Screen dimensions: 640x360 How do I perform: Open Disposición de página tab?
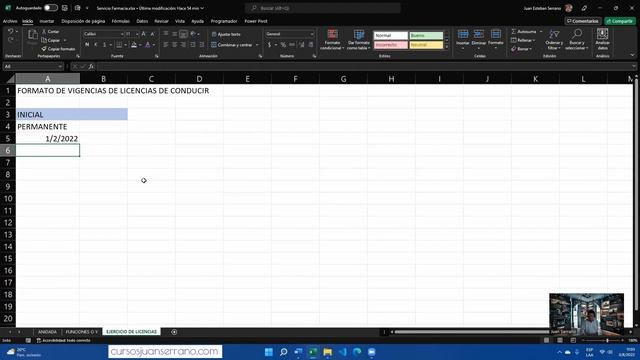click(83, 21)
